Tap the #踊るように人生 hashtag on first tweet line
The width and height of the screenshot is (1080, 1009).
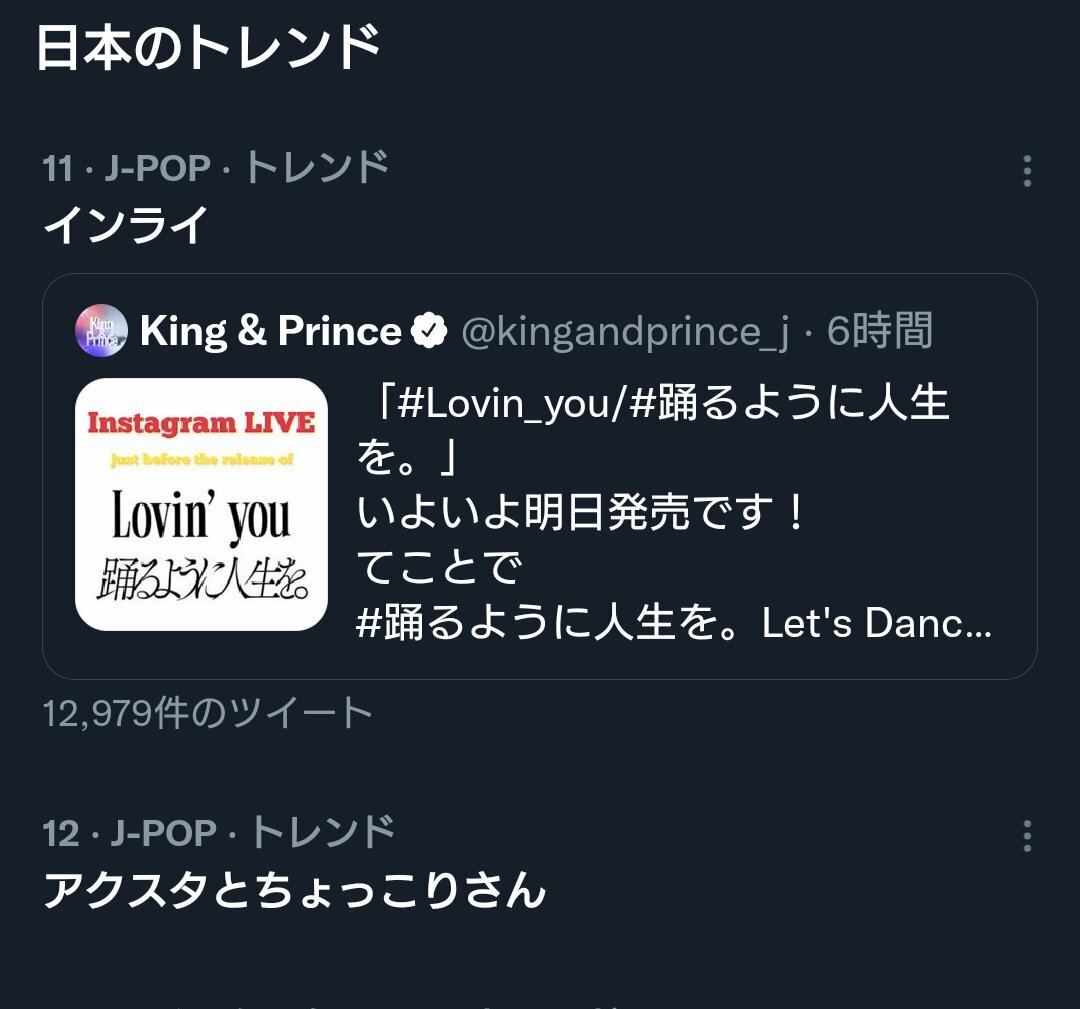point(790,405)
